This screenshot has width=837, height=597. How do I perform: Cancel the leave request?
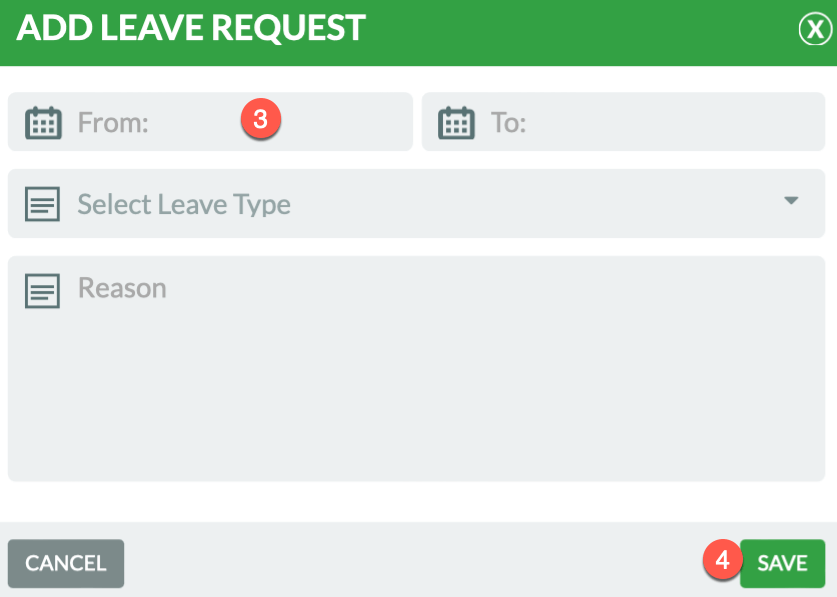pos(66,563)
